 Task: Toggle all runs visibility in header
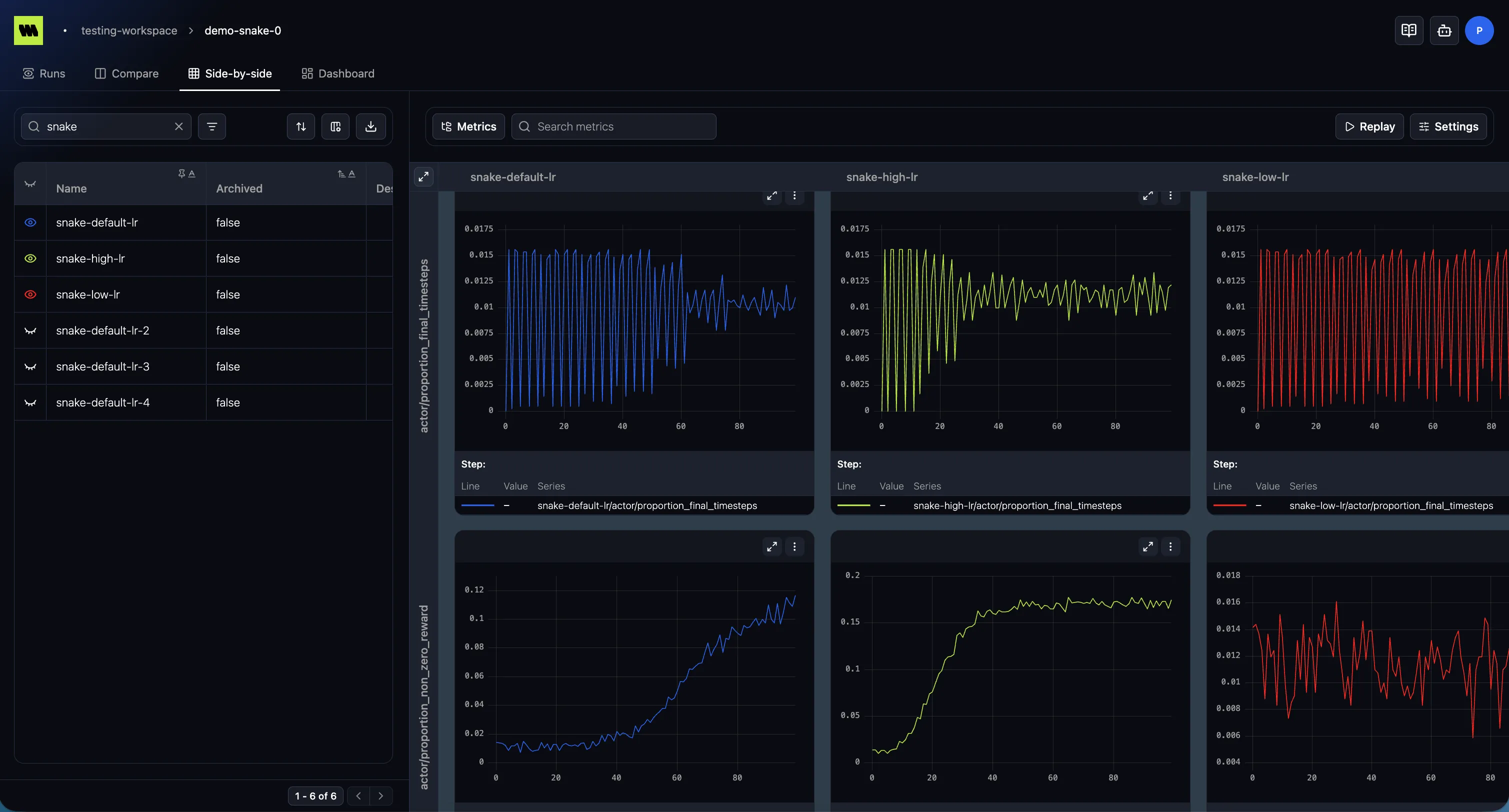click(x=30, y=184)
